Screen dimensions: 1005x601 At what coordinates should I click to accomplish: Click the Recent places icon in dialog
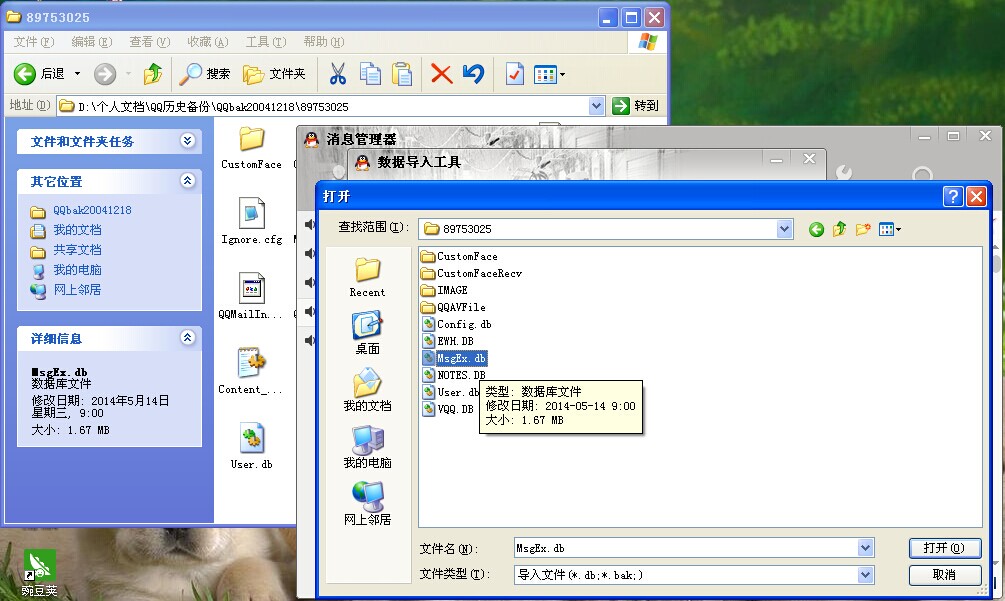[x=367, y=277]
